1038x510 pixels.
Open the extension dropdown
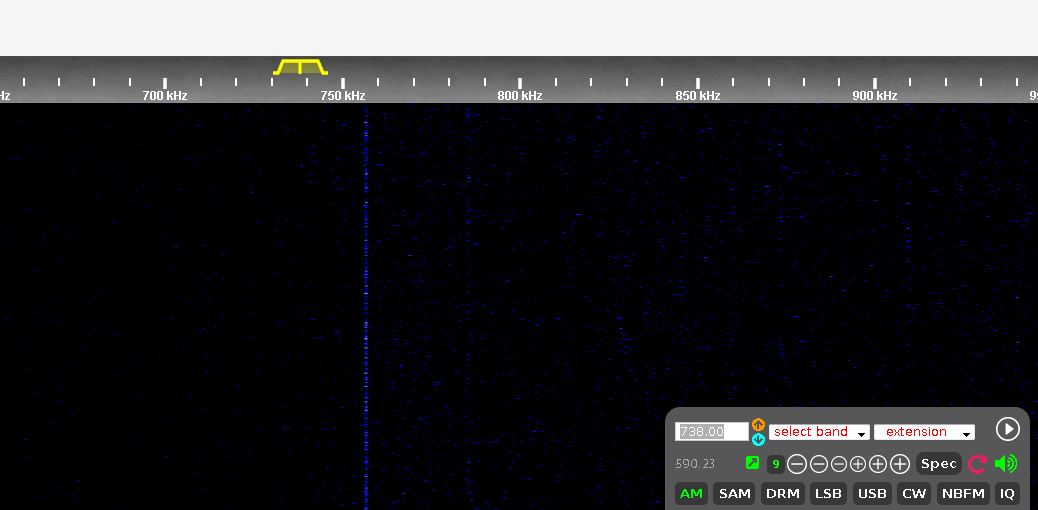tap(924, 432)
